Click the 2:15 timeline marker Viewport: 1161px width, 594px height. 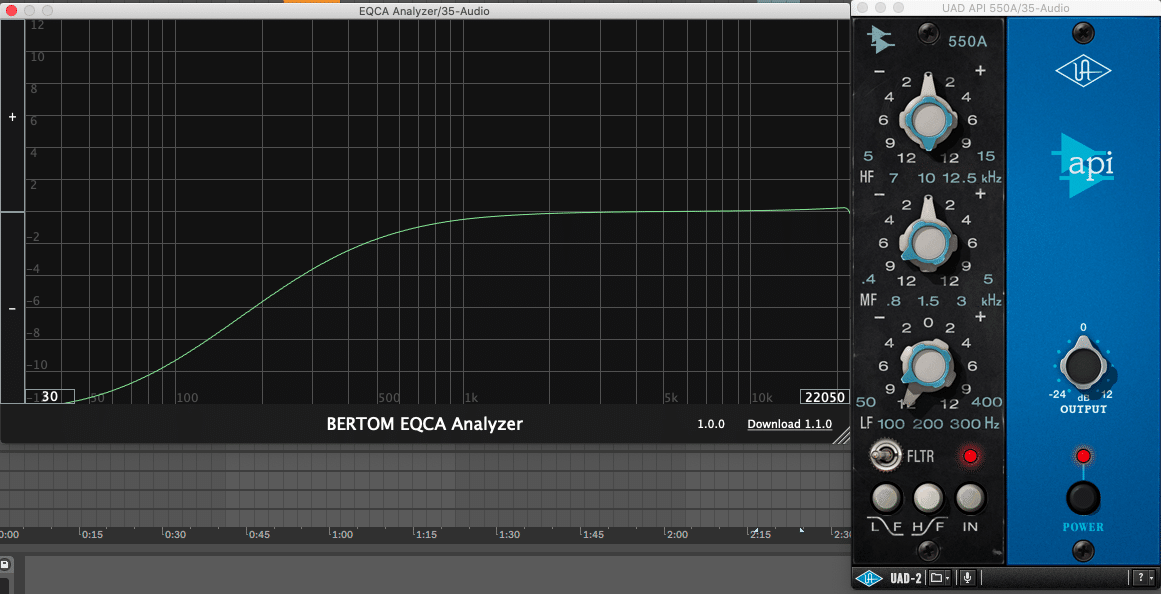pos(761,534)
